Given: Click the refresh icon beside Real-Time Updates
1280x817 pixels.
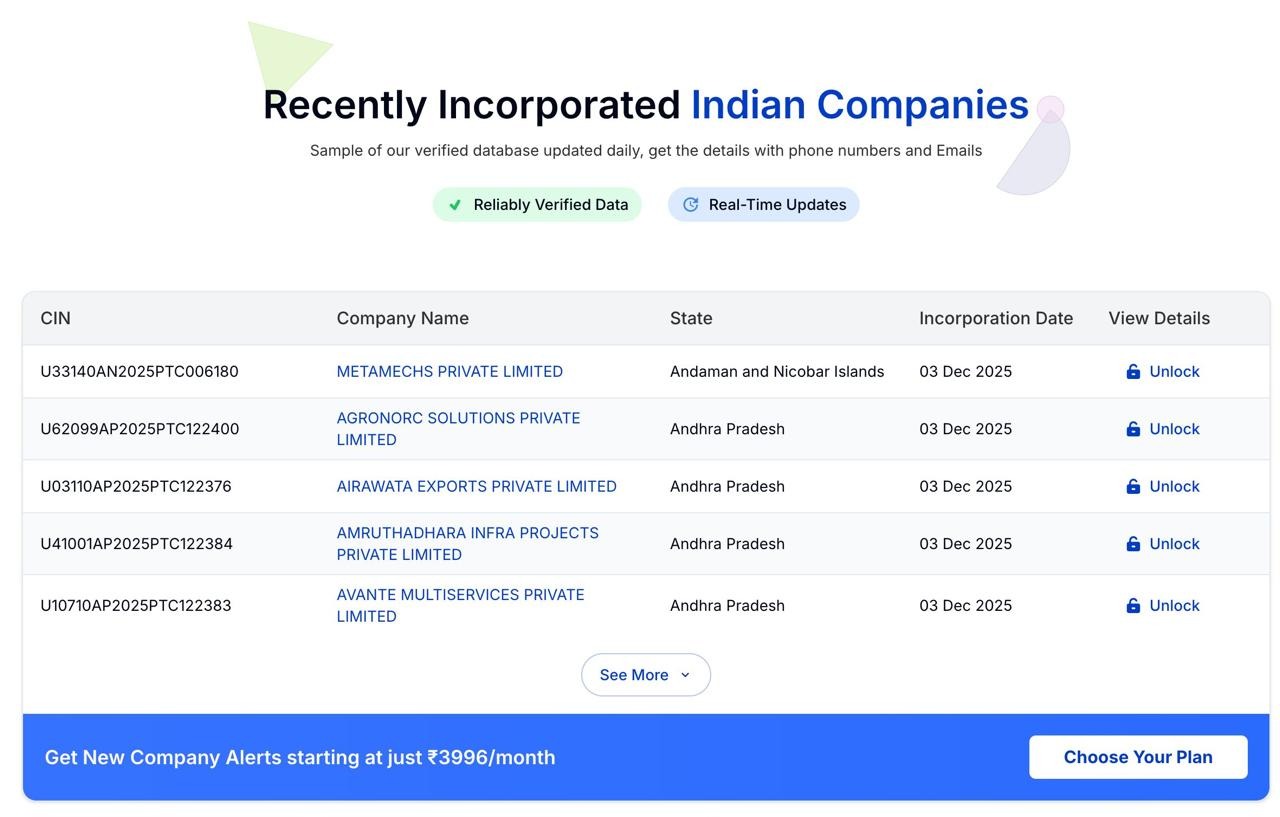Looking at the screenshot, I should tap(690, 205).
